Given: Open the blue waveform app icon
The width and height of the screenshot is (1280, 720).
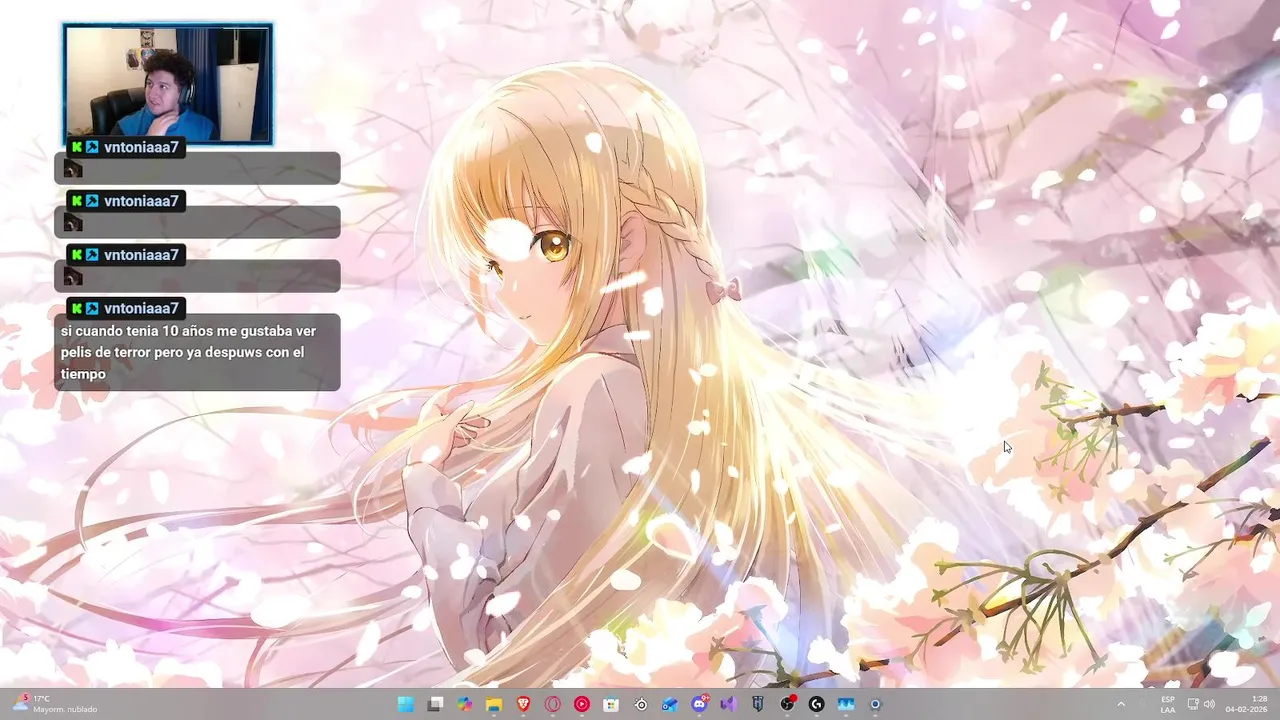Looking at the screenshot, I should (845, 704).
